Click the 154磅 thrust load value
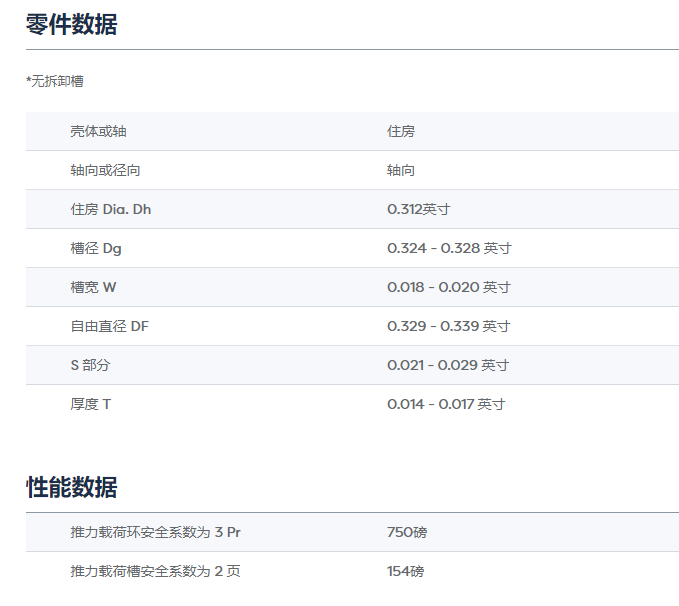The height and width of the screenshot is (606, 679). coord(405,571)
